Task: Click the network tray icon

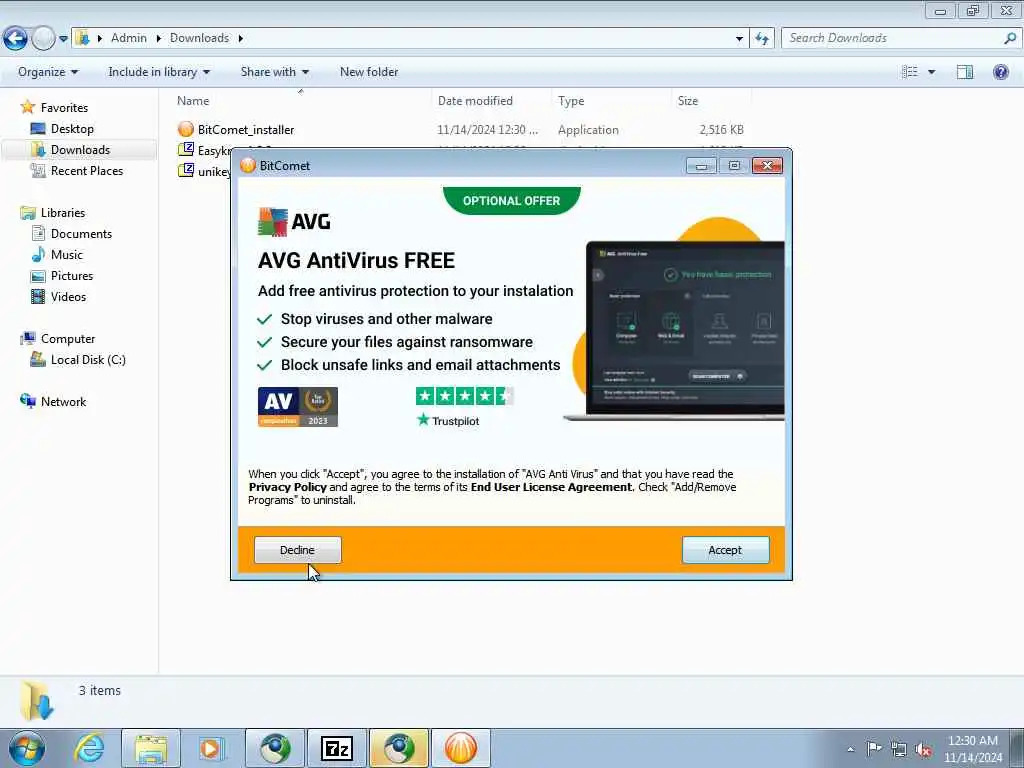Action: point(899,749)
